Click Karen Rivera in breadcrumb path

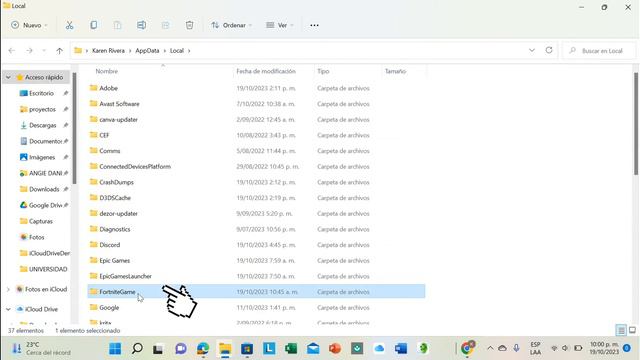pos(108,51)
